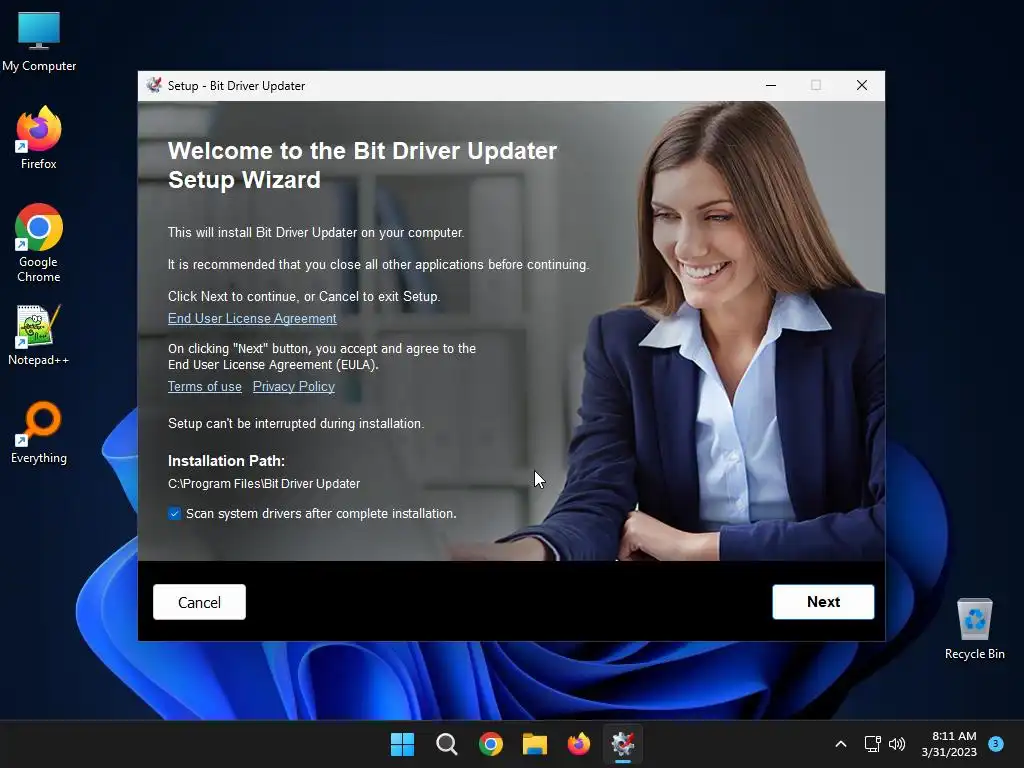The image size is (1024, 768).
Task: Open the End User License Agreement link
Action: (252, 319)
